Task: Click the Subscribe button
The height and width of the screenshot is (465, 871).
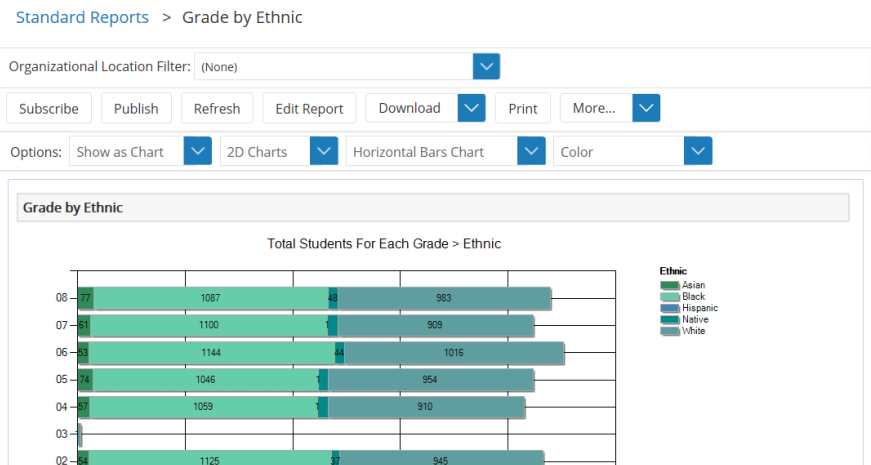Action: 49,108
